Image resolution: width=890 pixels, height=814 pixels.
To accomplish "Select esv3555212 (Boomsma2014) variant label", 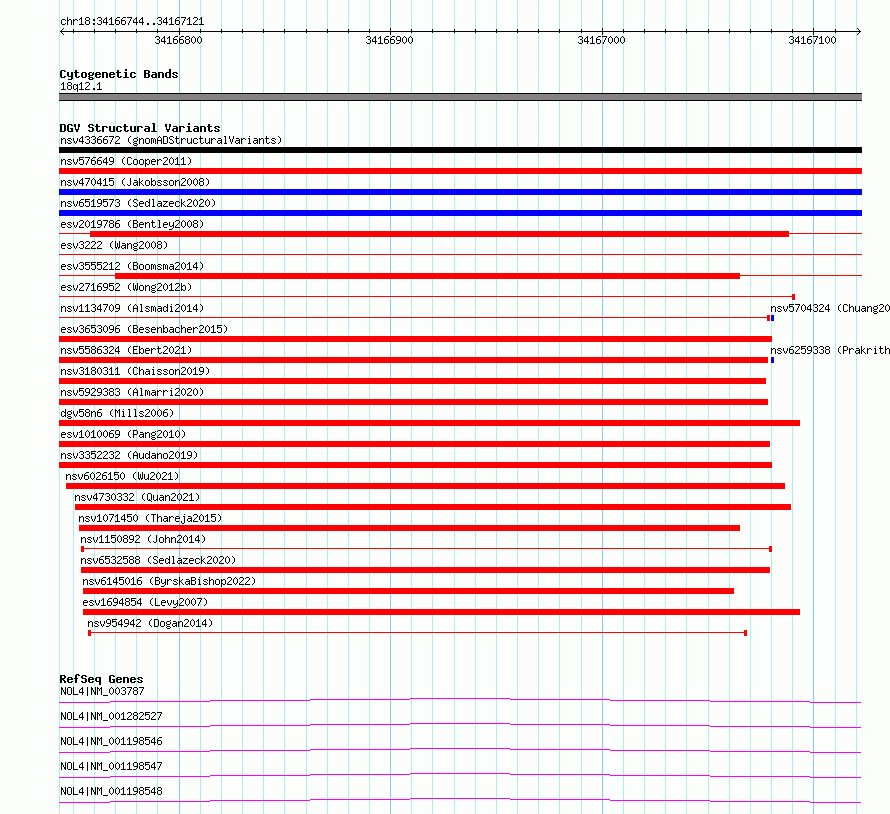I will tap(132, 266).
